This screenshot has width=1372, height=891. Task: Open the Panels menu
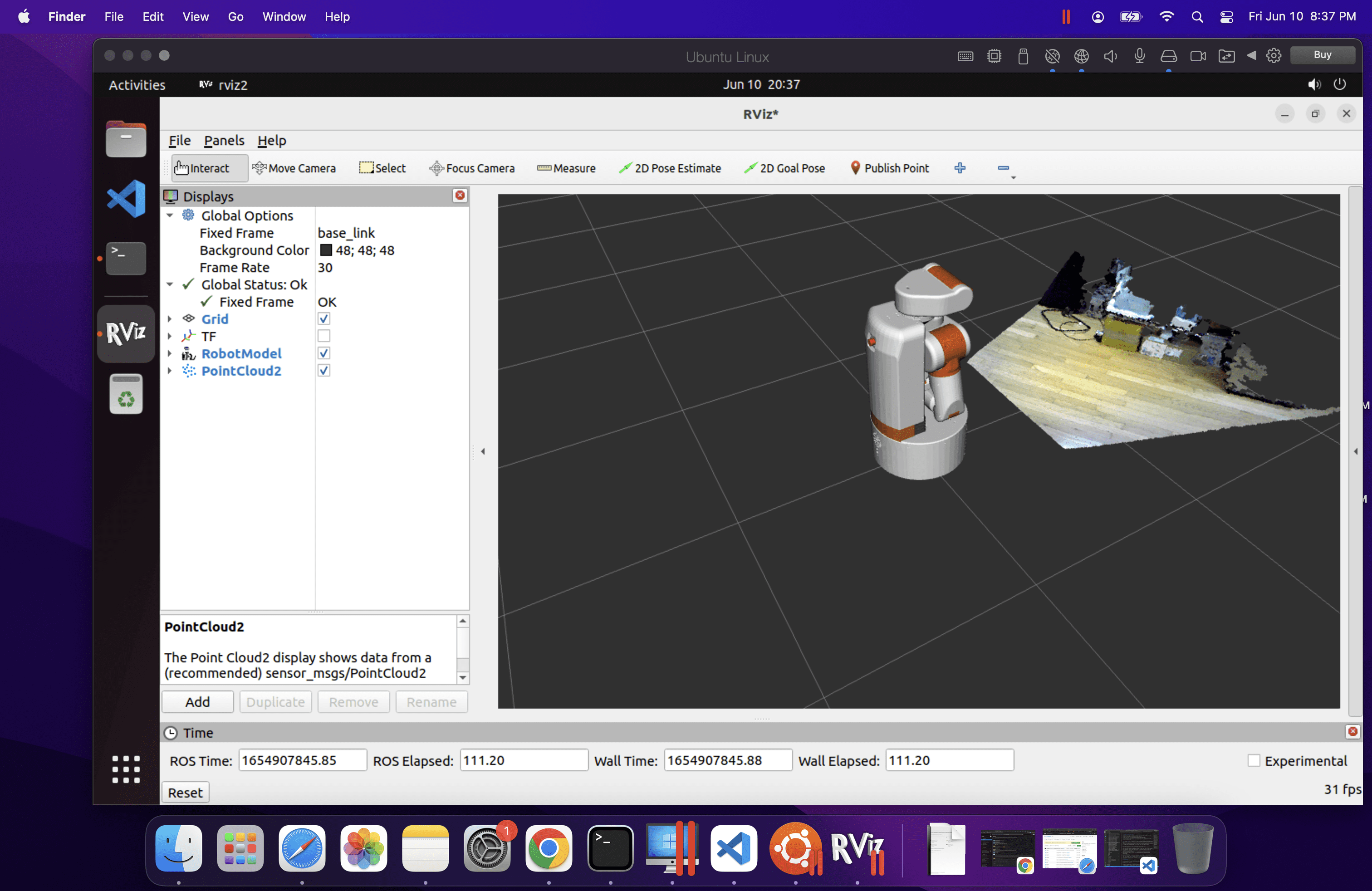[x=224, y=141]
